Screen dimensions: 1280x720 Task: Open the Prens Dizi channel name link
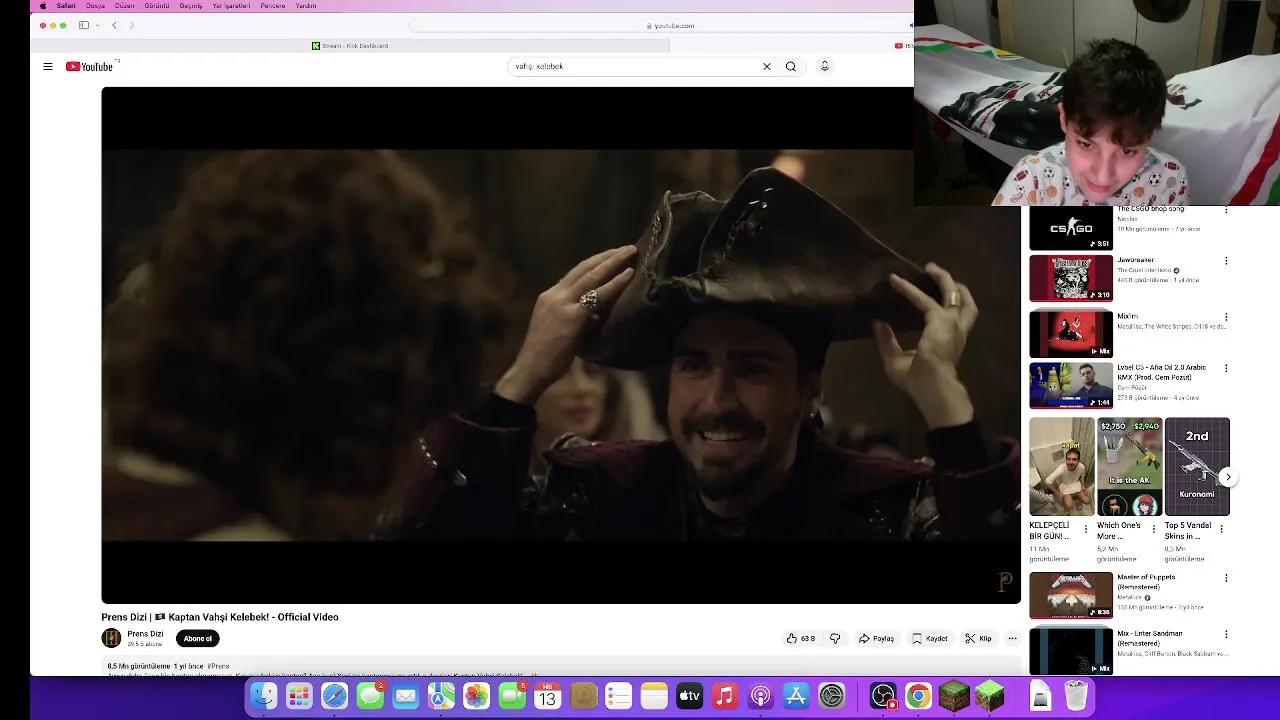tap(145, 634)
